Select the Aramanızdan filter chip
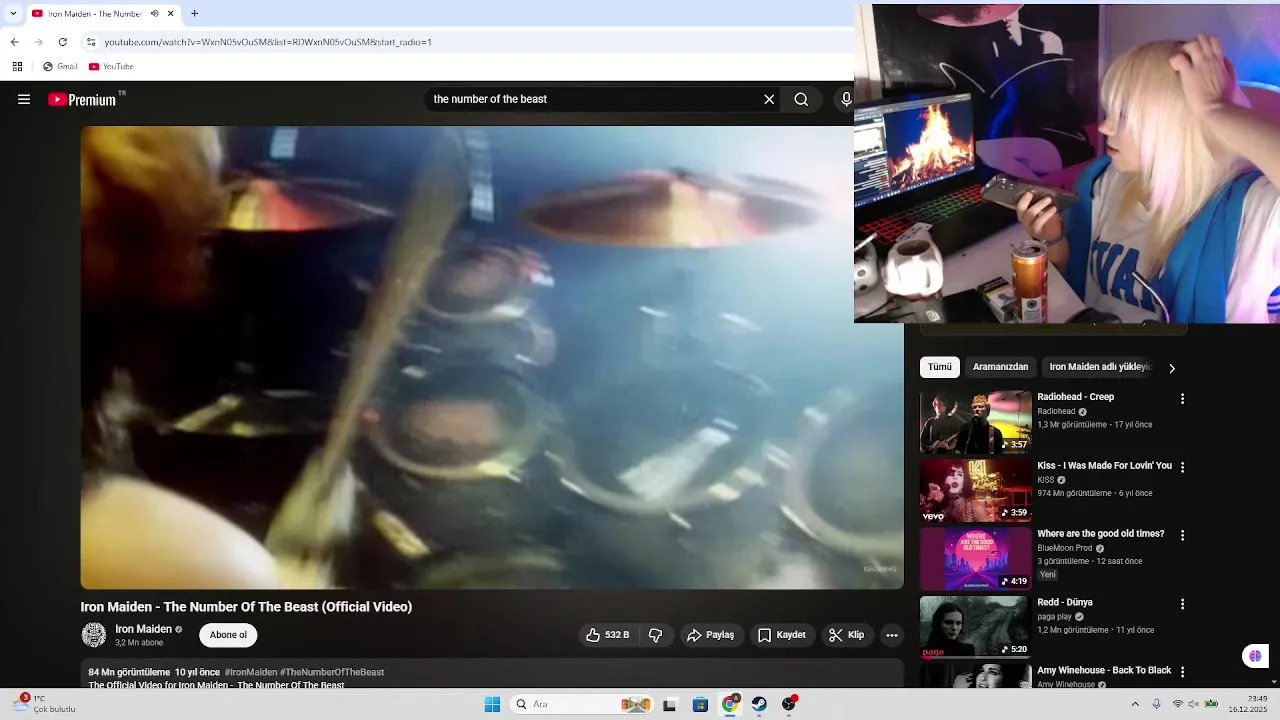 [x=1001, y=367]
